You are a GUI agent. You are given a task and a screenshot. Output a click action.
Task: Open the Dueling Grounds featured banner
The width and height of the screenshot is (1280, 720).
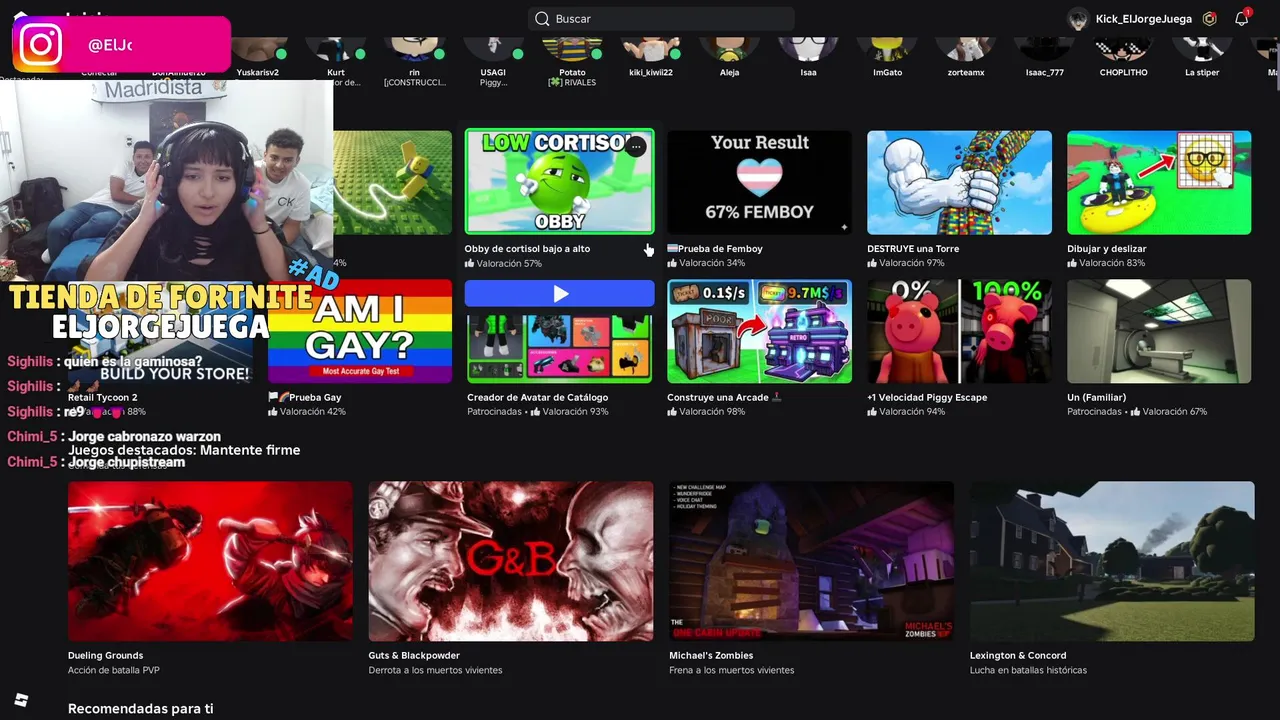(210, 561)
